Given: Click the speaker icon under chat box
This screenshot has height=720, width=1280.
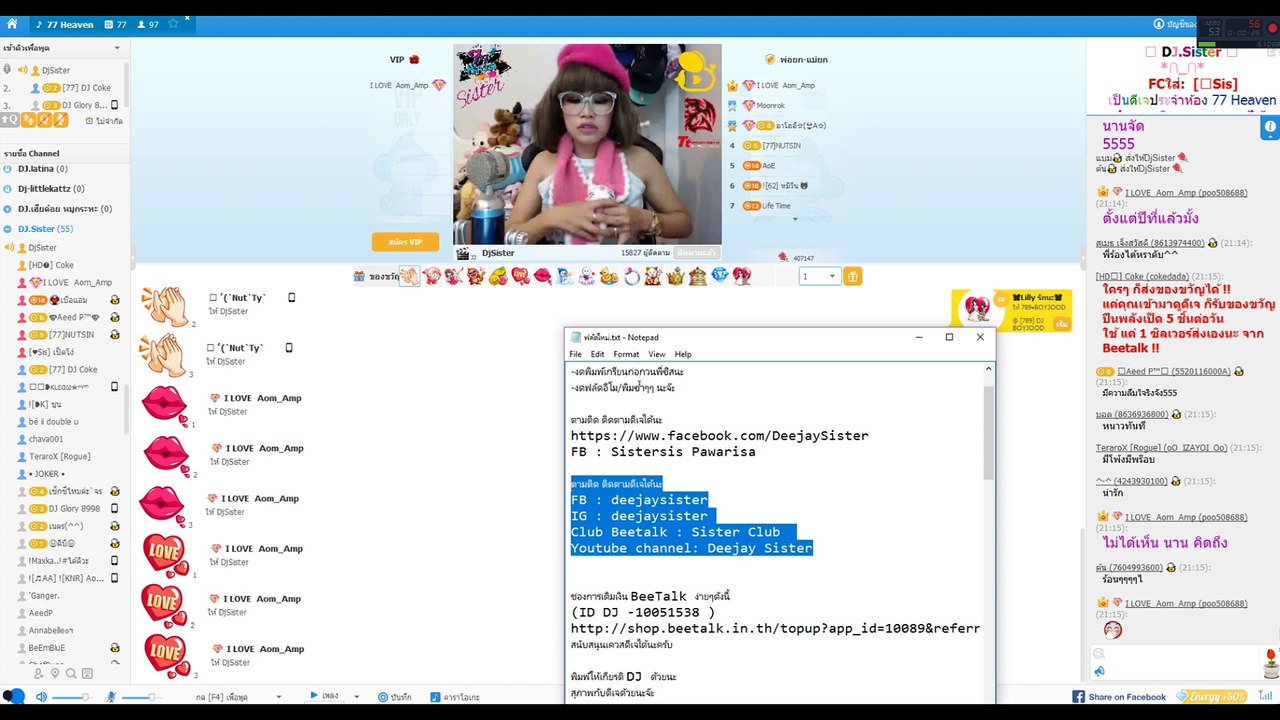Looking at the screenshot, I should pos(1100,671).
